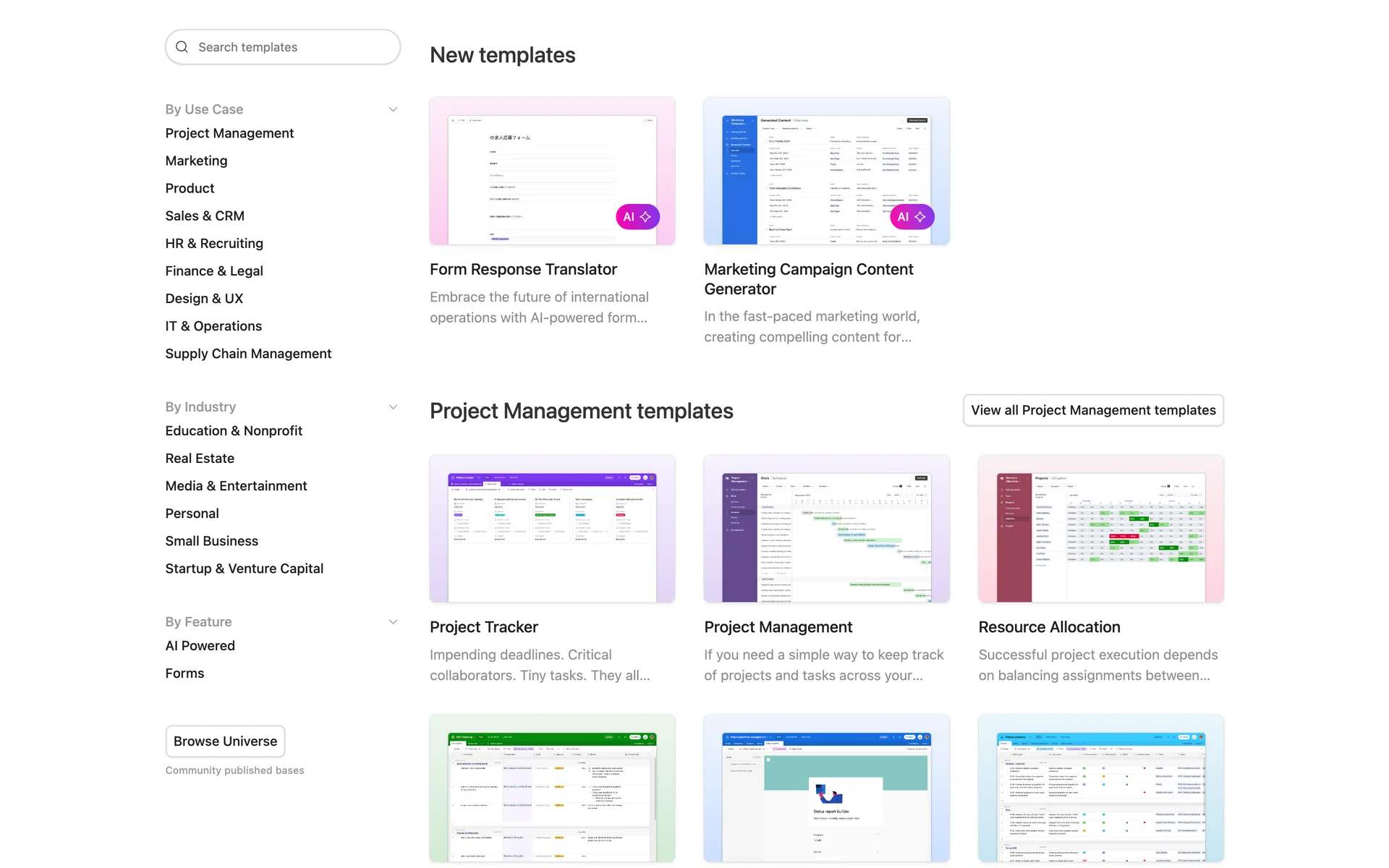
Task: Open the Resource Allocation template thumbnail
Action: [x=1100, y=529]
